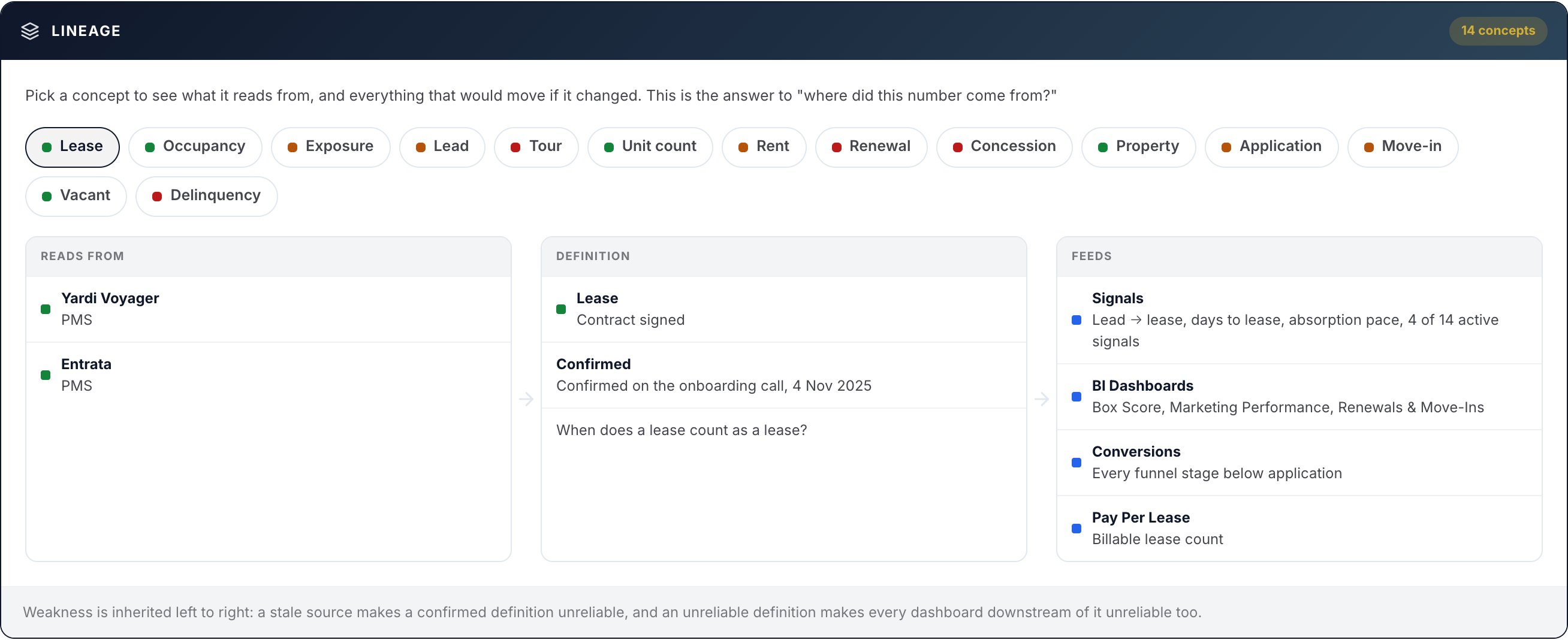Click the blue dot beside Conversions
The image size is (1568, 640).
click(x=1077, y=463)
